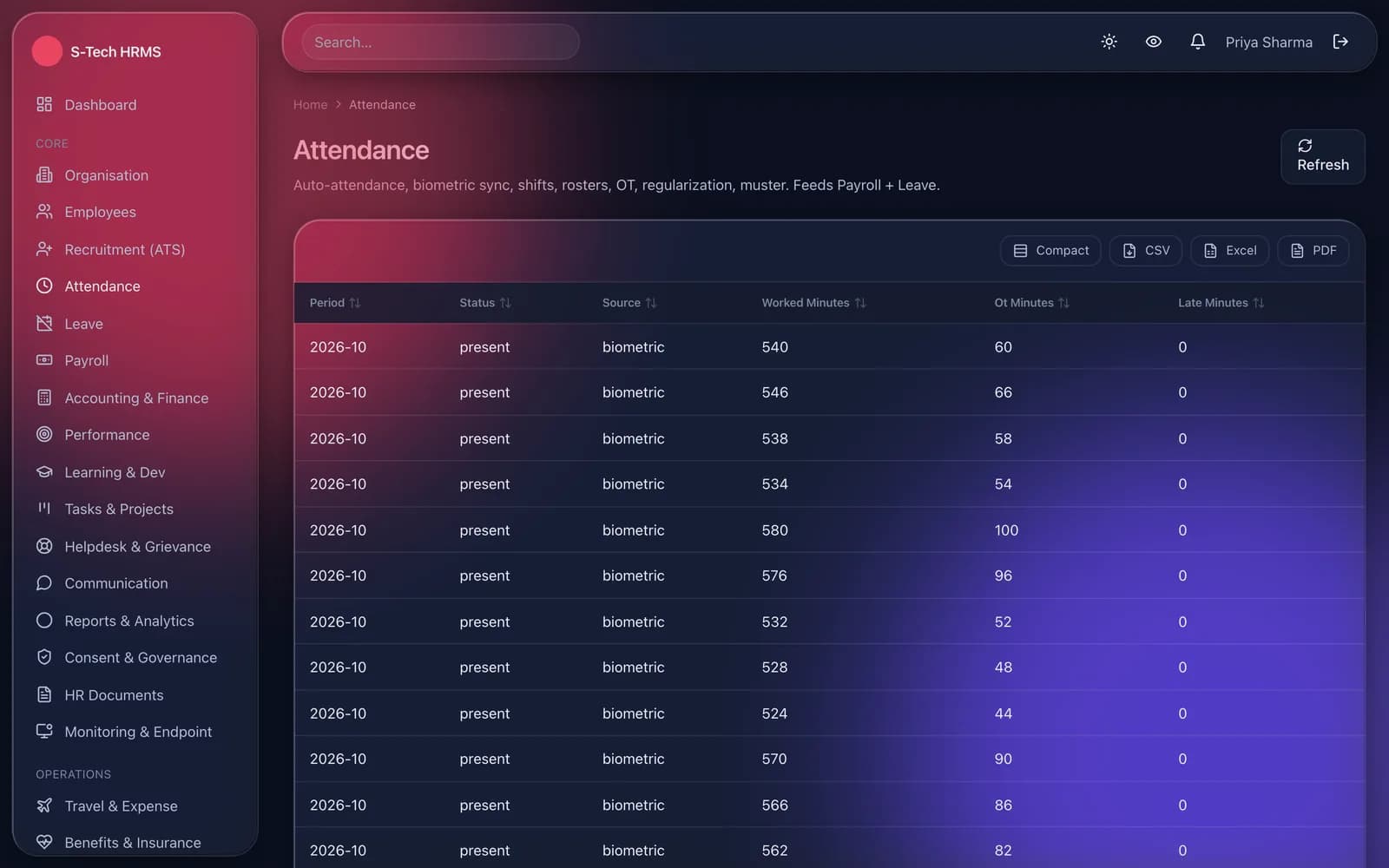Click the logout icon beside Priya Sharma
Viewport: 1389px width, 868px height.
click(1340, 42)
